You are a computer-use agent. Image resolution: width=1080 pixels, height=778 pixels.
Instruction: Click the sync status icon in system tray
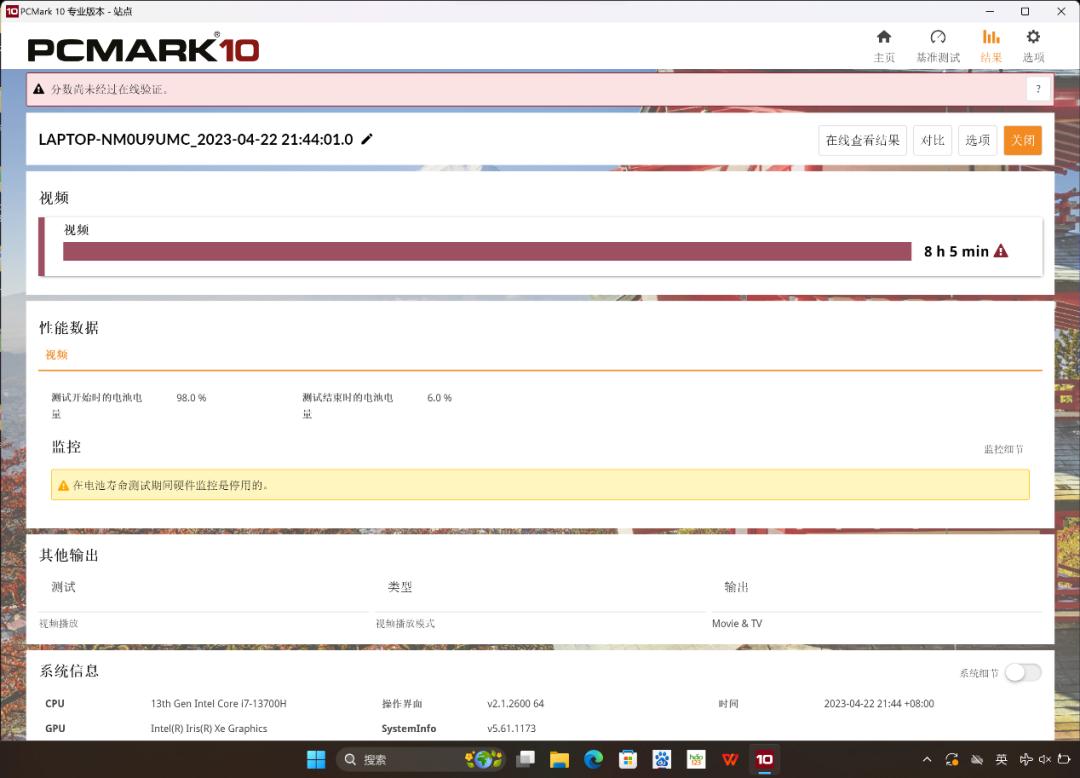[952, 759]
